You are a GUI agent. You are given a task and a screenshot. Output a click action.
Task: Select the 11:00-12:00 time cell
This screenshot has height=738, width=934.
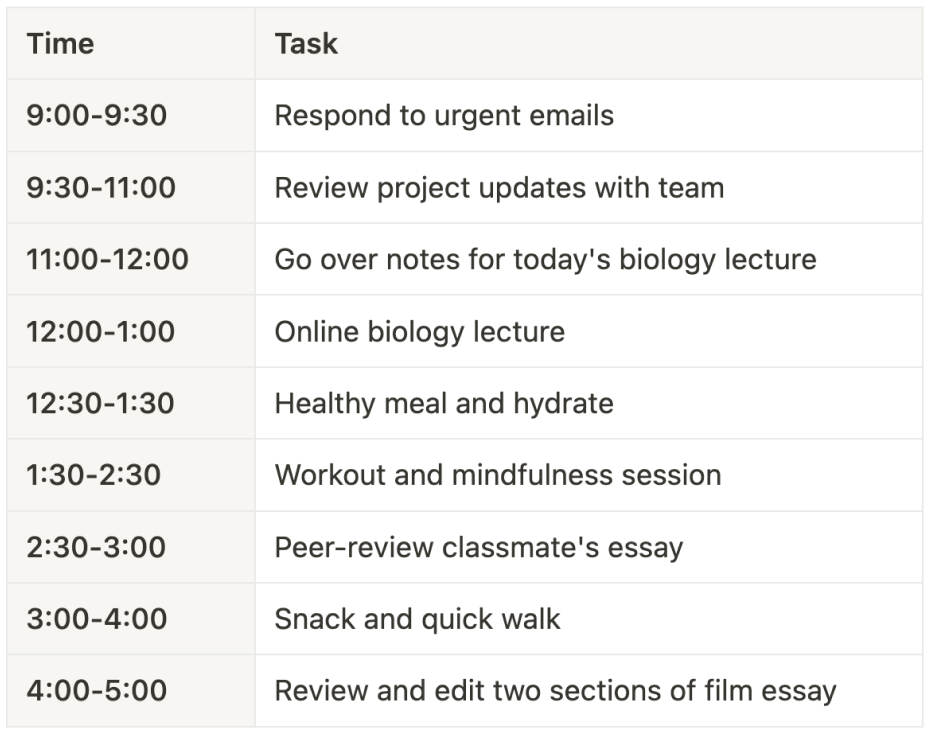pos(107,259)
